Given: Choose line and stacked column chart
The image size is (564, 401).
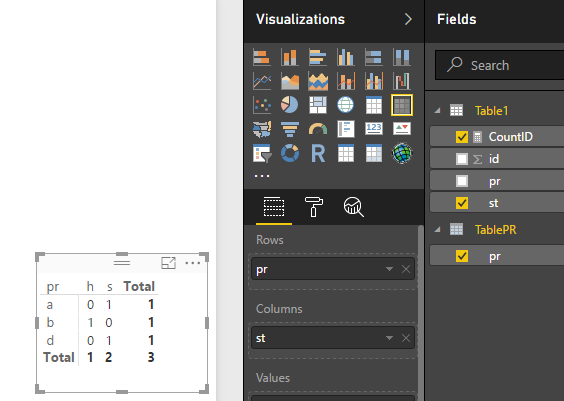Looking at the screenshot, I should click(346, 81).
